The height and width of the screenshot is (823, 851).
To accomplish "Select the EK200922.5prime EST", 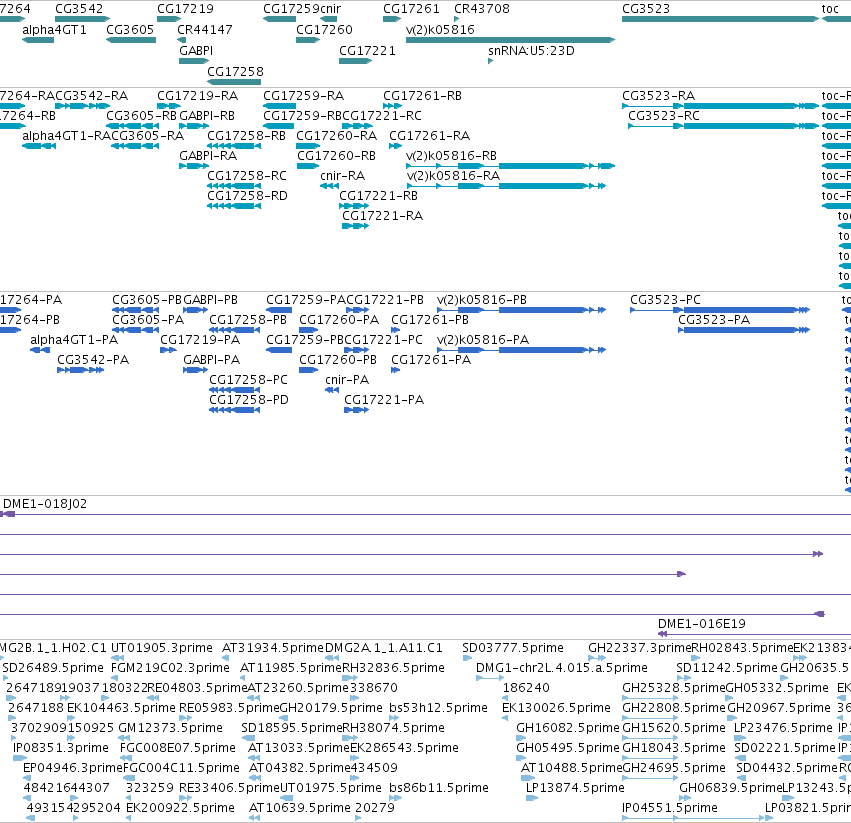I will coord(129,818).
